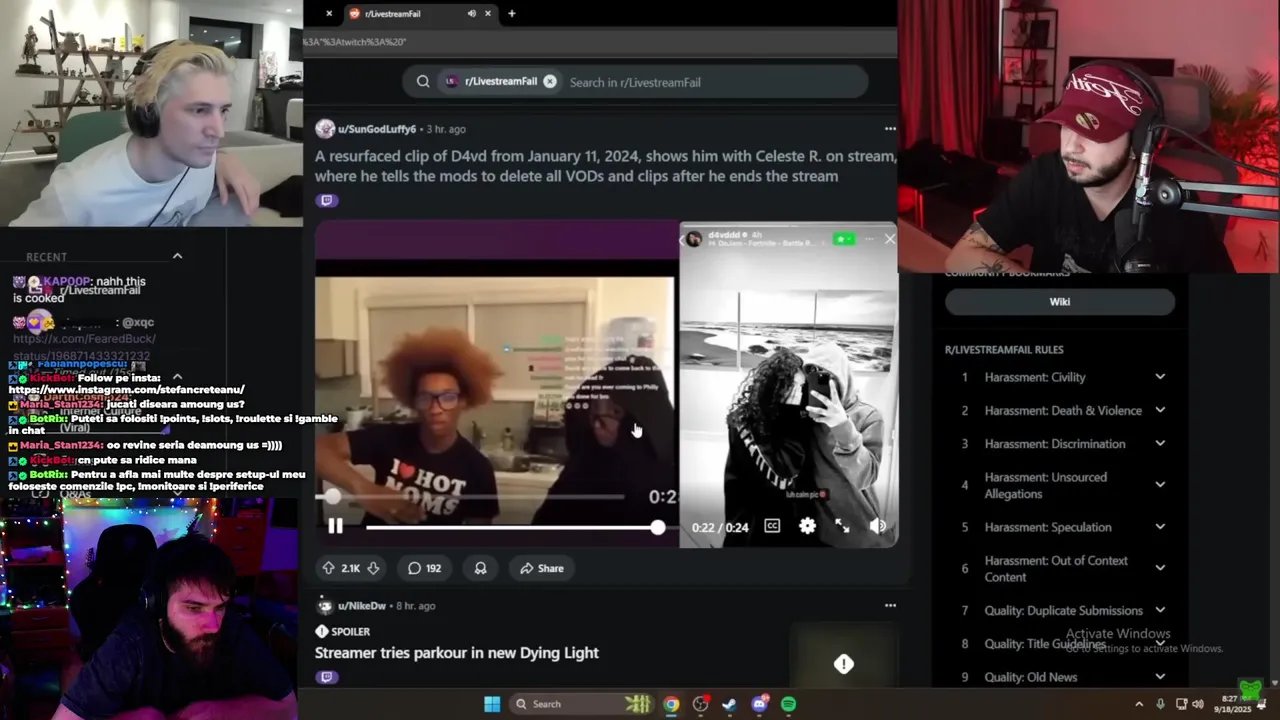Viewport: 1280px width, 720px height.
Task: Expand rule 1 Harassment: Civility
Action: [1160, 377]
